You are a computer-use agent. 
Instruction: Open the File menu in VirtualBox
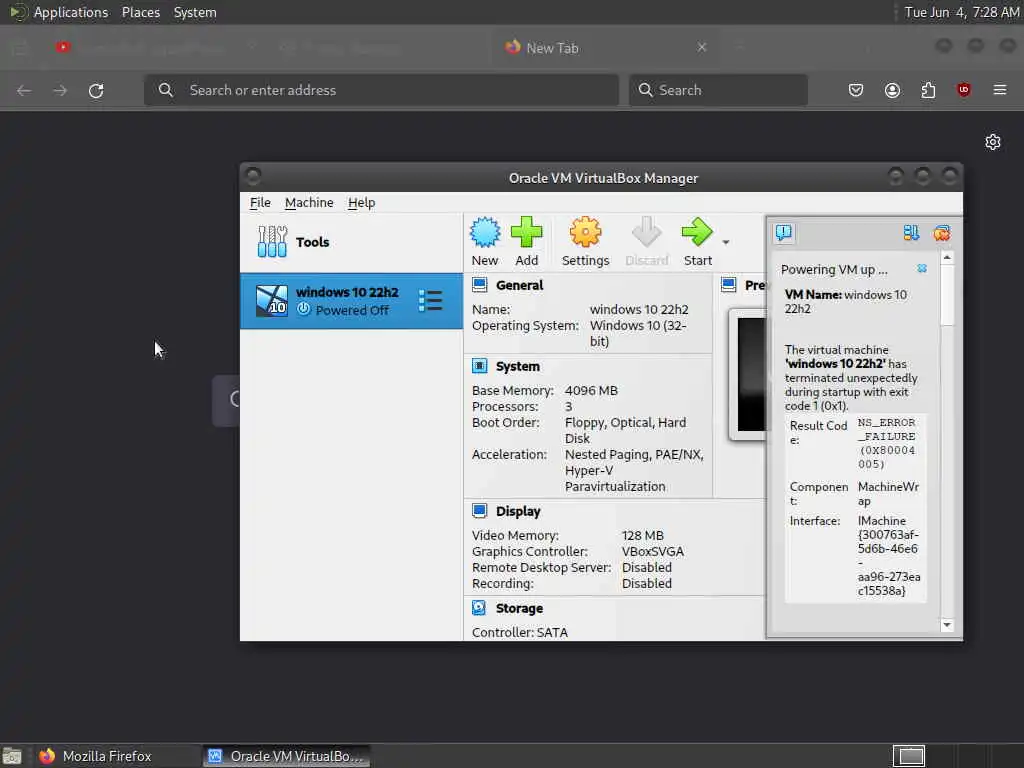(x=260, y=202)
